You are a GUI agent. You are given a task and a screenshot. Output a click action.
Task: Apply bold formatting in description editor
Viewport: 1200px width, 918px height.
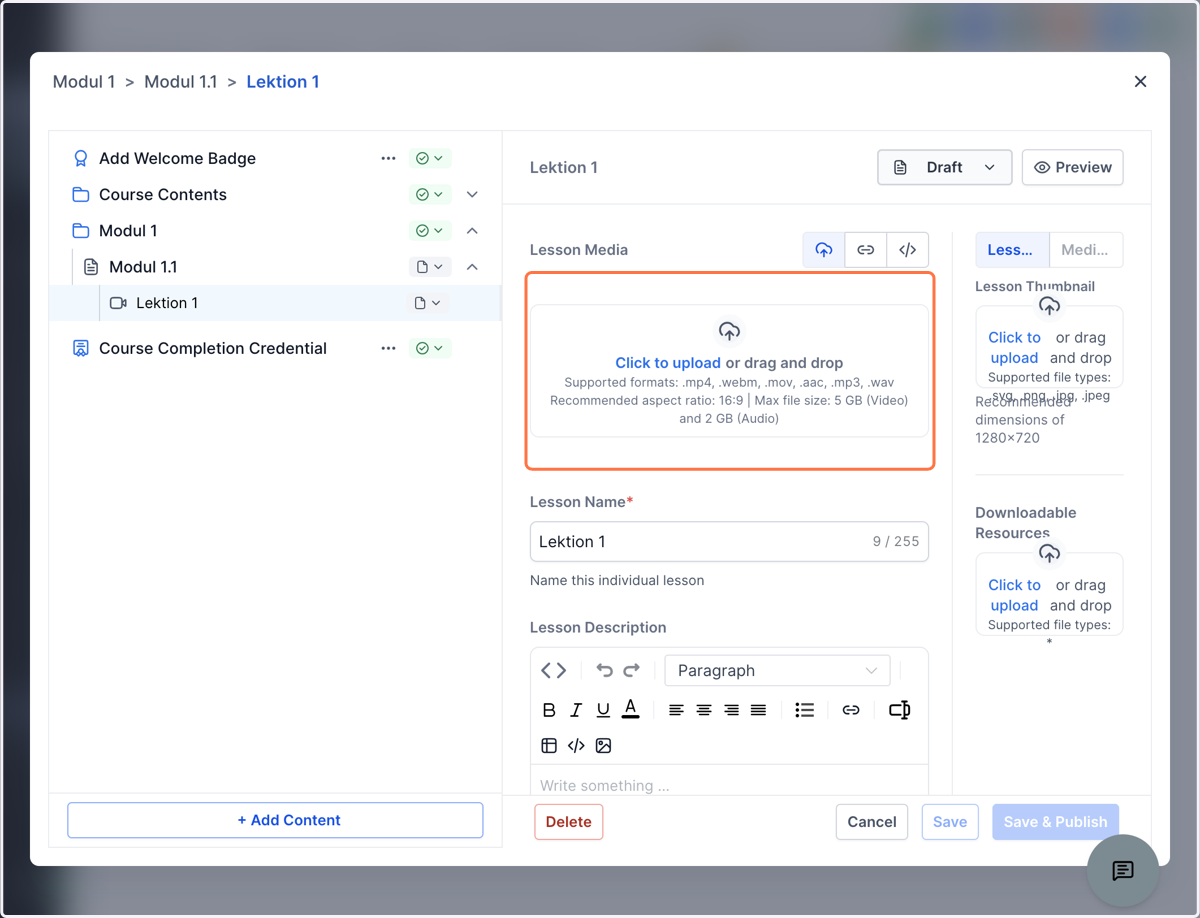(549, 710)
